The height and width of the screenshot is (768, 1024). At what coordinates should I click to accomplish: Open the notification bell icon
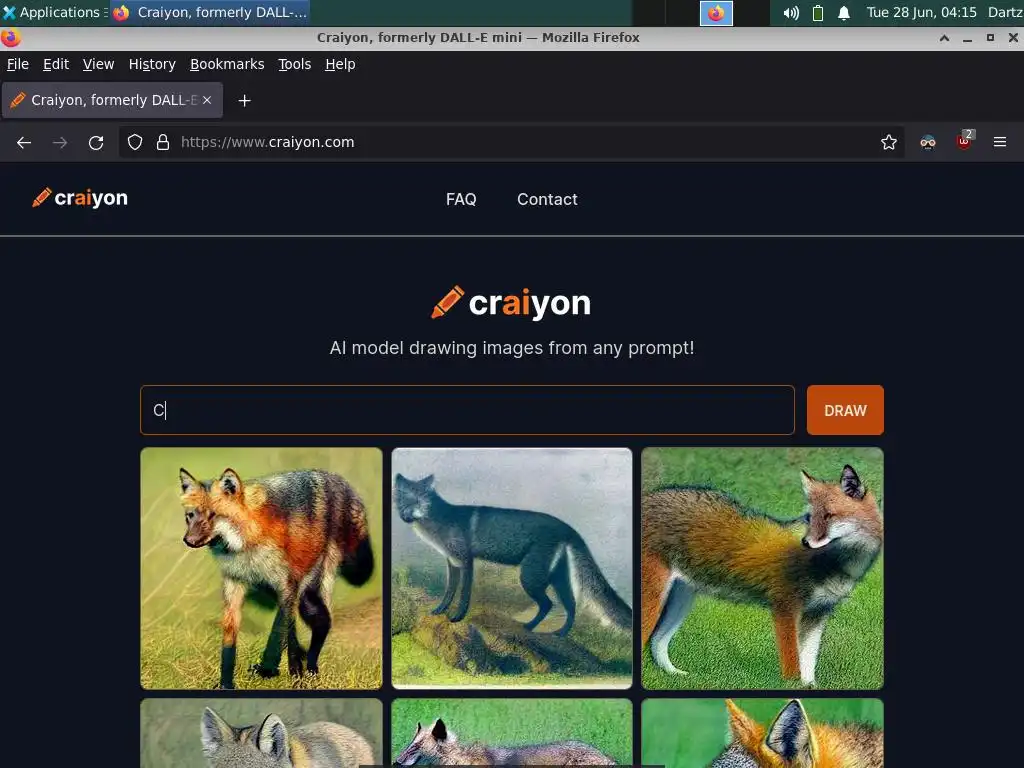click(x=844, y=13)
